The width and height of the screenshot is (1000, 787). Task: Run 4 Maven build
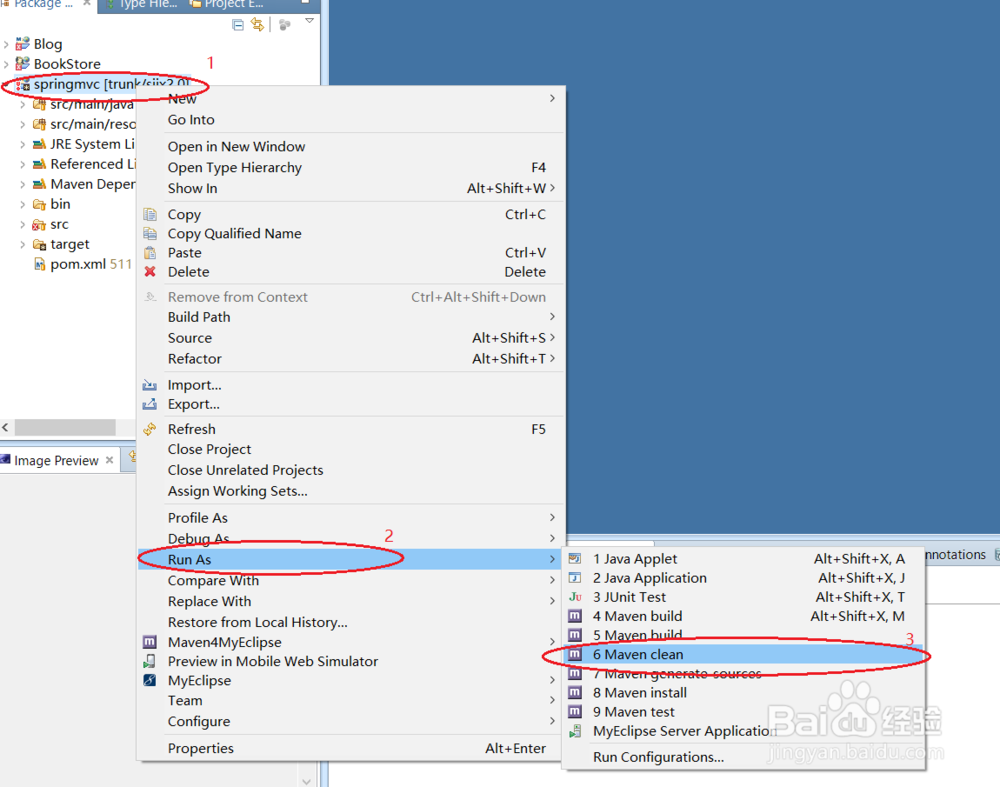pos(744,616)
